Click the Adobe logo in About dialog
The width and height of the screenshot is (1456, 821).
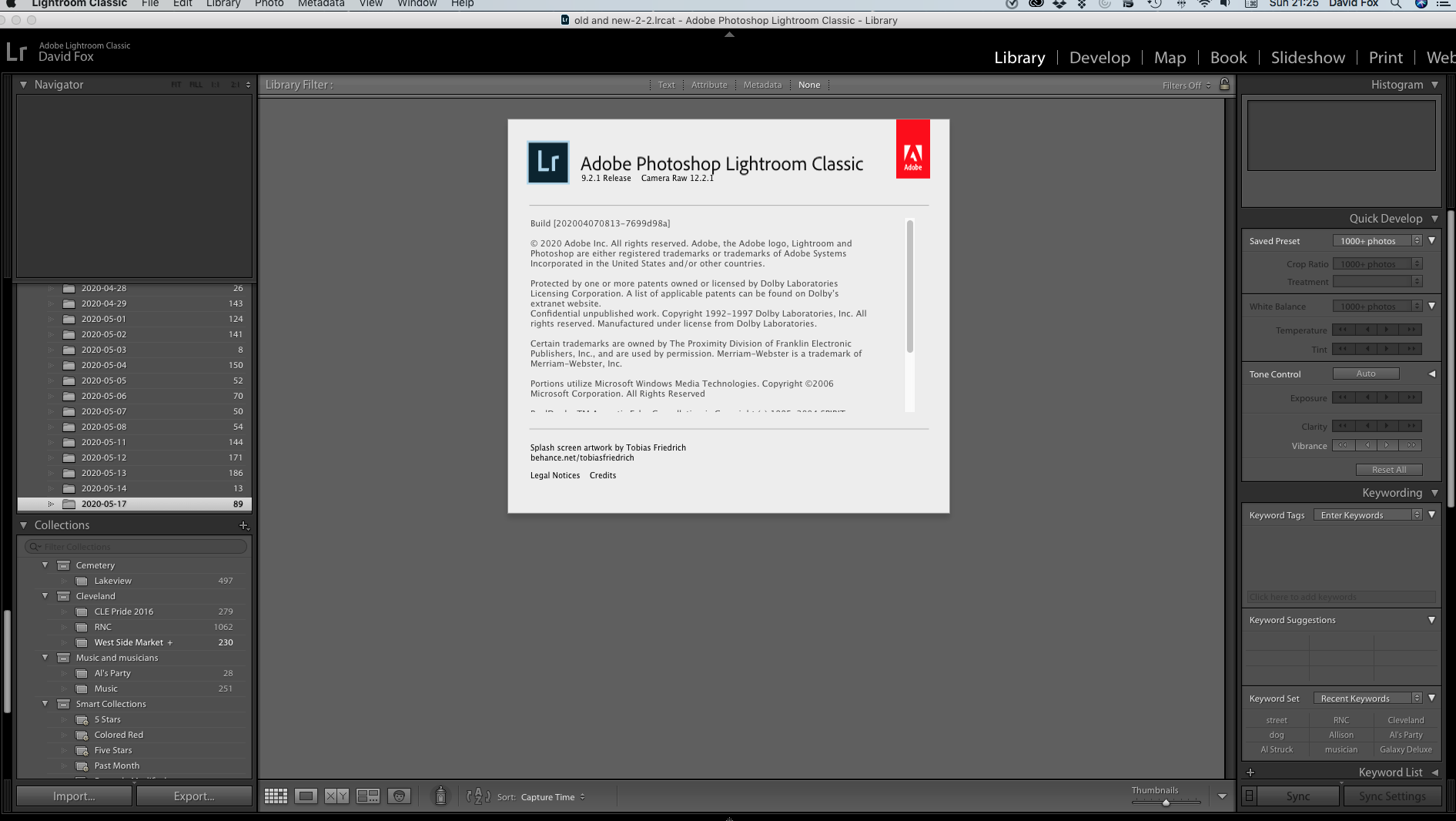[x=912, y=149]
